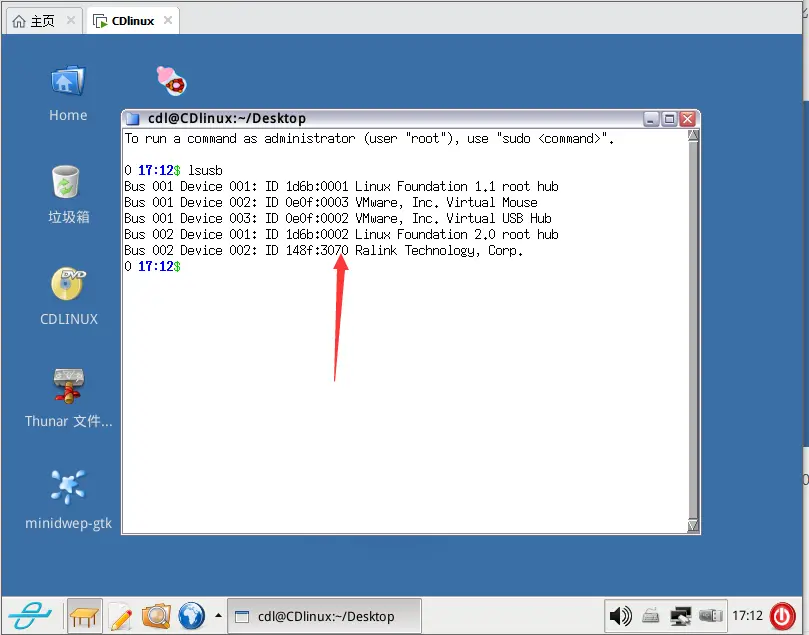This screenshot has width=809, height=635.
Task: Click the network connection tray icon
Action: (x=681, y=616)
